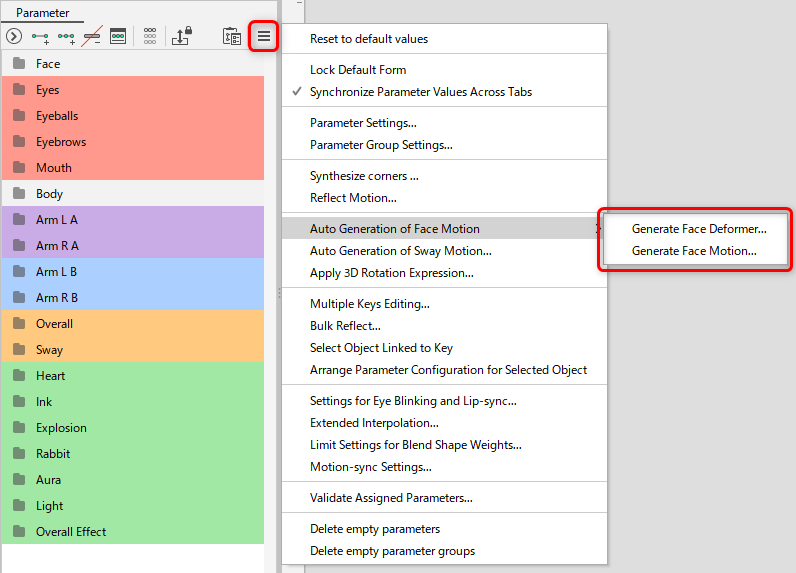Click the add two keys icon
Image resolution: width=796 pixels, height=573 pixels.
coord(40,37)
